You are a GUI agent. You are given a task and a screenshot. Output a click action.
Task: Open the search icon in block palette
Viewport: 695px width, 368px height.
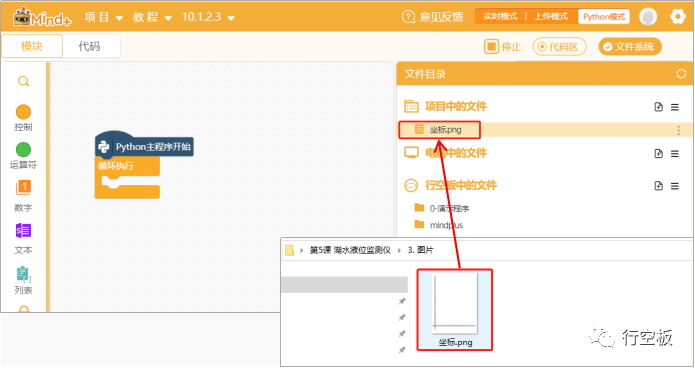pos(23,82)
